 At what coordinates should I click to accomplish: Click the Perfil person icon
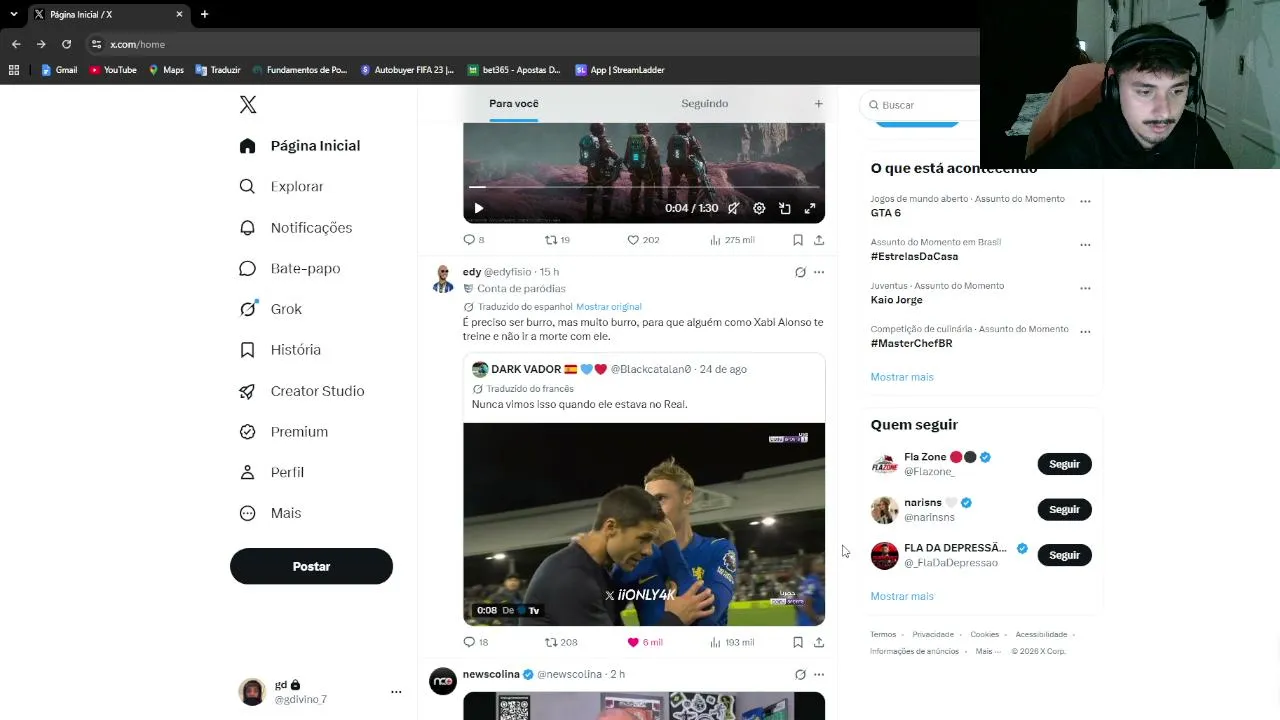(x=248, y=472)
